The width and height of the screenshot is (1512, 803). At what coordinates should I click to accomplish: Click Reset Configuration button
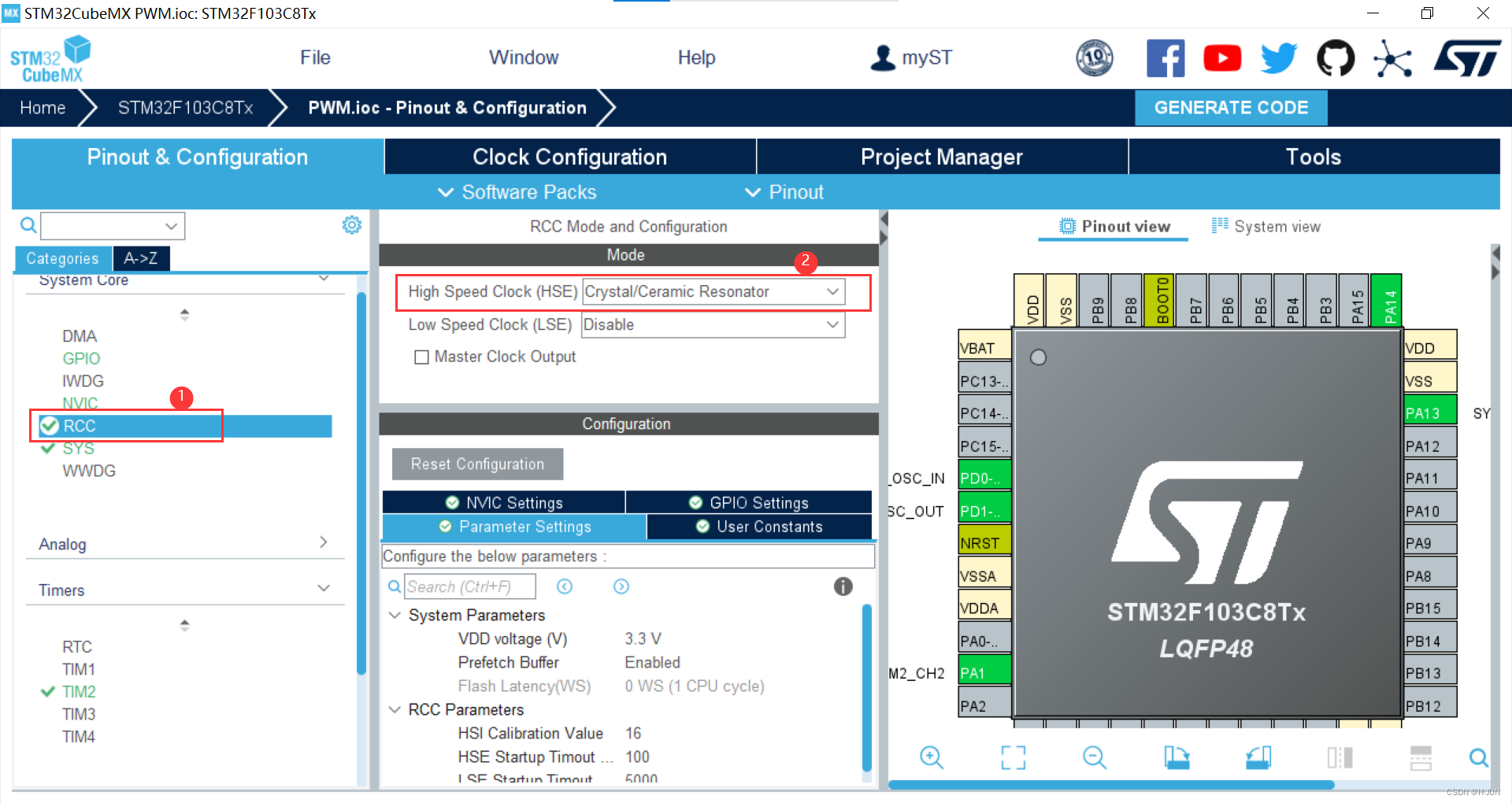(x=477, y=464)
